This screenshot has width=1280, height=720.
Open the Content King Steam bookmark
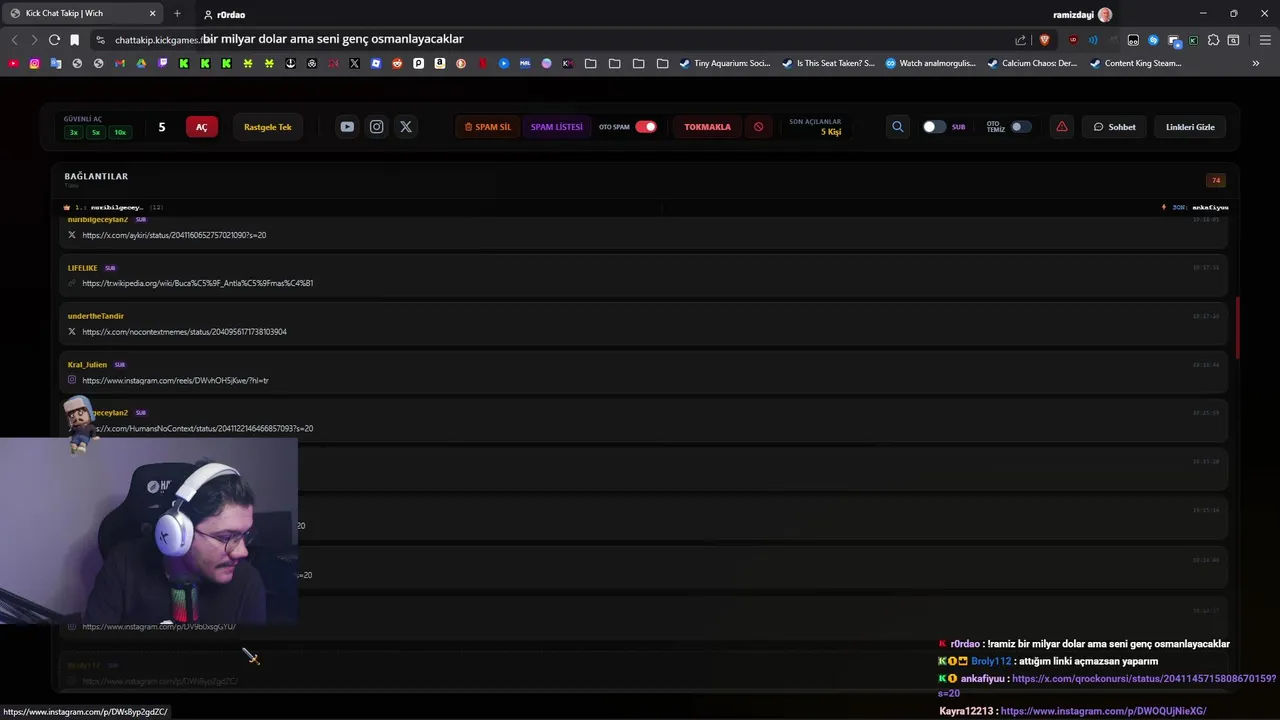click(1135, 63)
